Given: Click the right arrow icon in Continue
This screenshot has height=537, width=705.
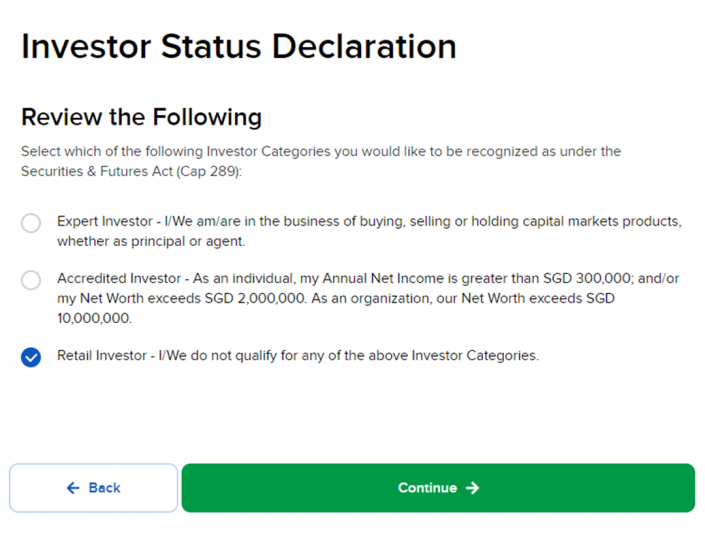Looking at the screenshot, I should (x=473, y=488).
